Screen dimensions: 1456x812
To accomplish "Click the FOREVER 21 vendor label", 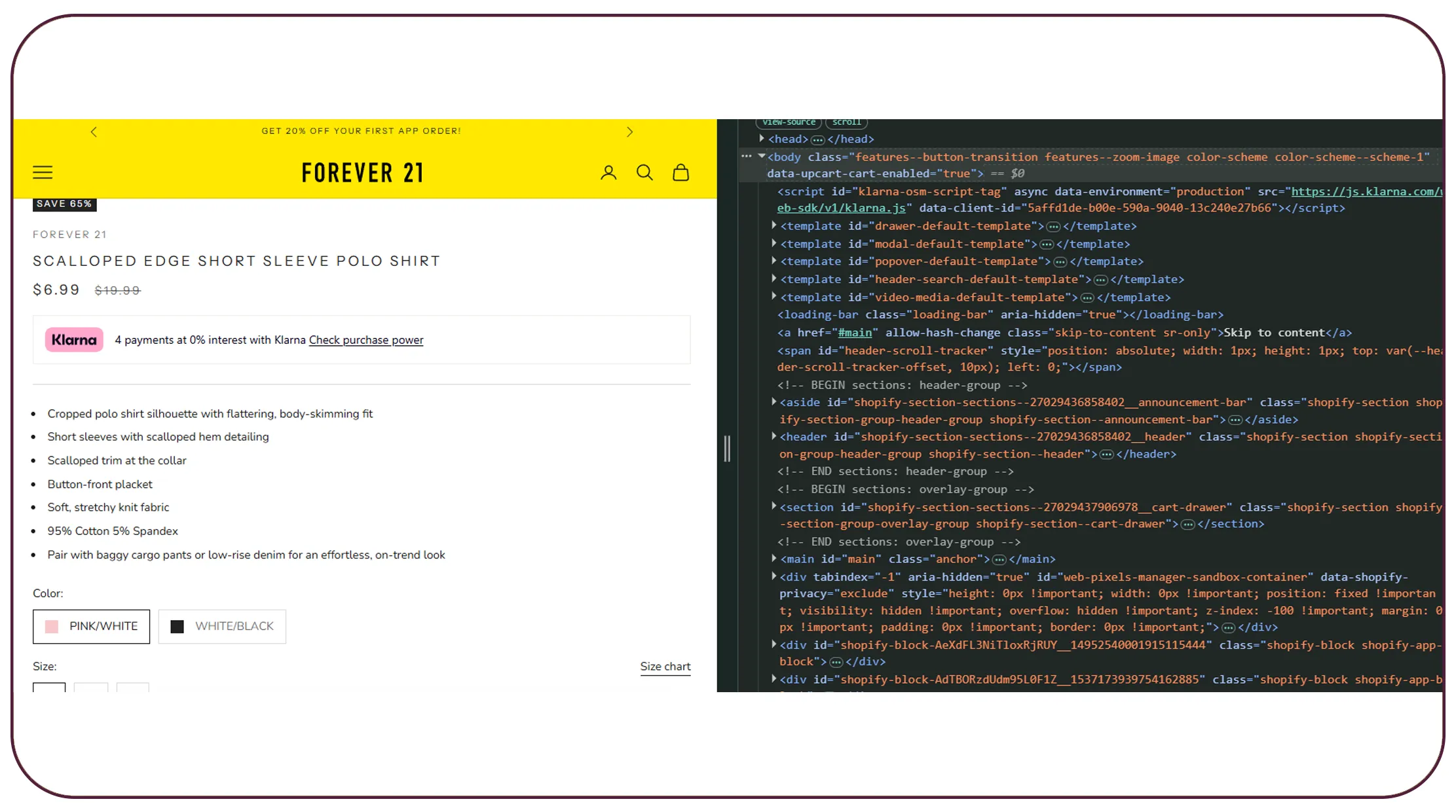I will (69, 234).
